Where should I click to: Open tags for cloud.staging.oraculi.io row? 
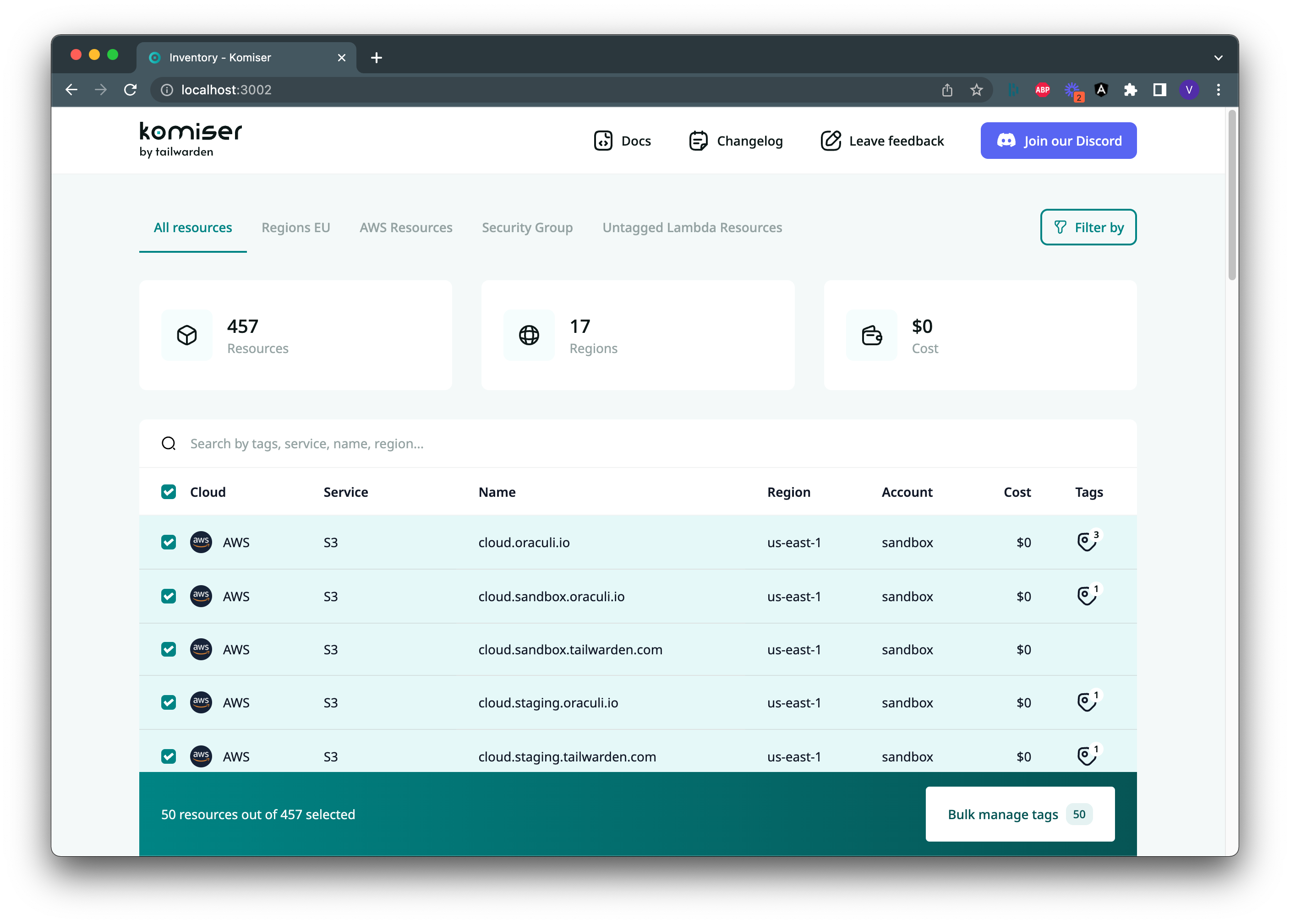(1088, 701)
